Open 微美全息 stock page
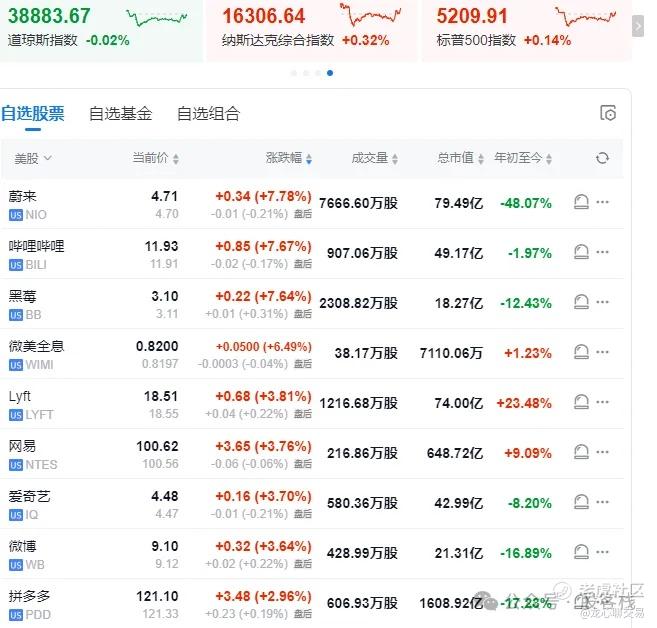This screenshot has height=628, width=657. pos(36,346)
